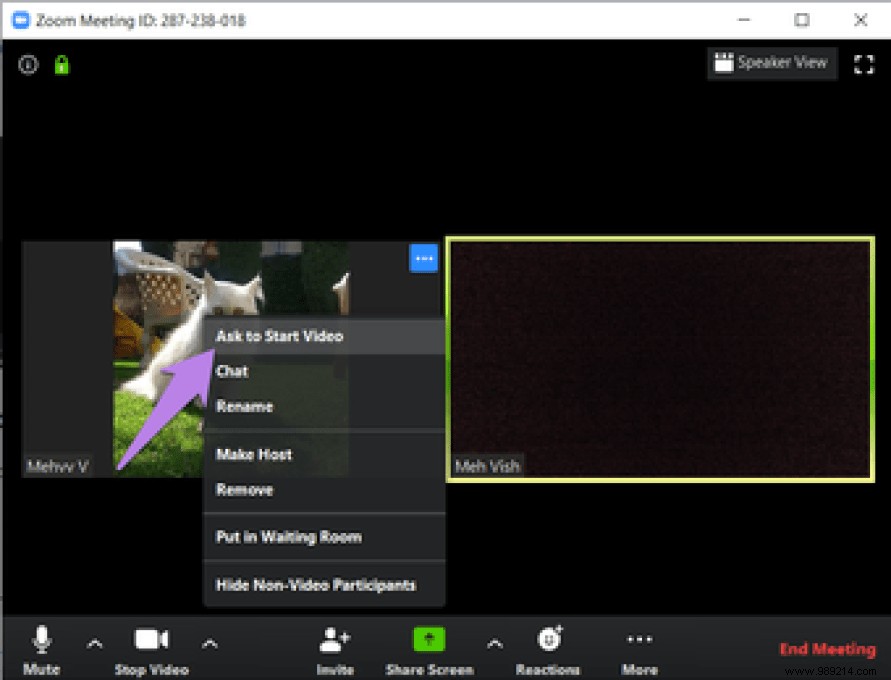Expand Share Screen options chevron
The width and height of the screenshot is (891, 680).
click(x=494, y=644)
